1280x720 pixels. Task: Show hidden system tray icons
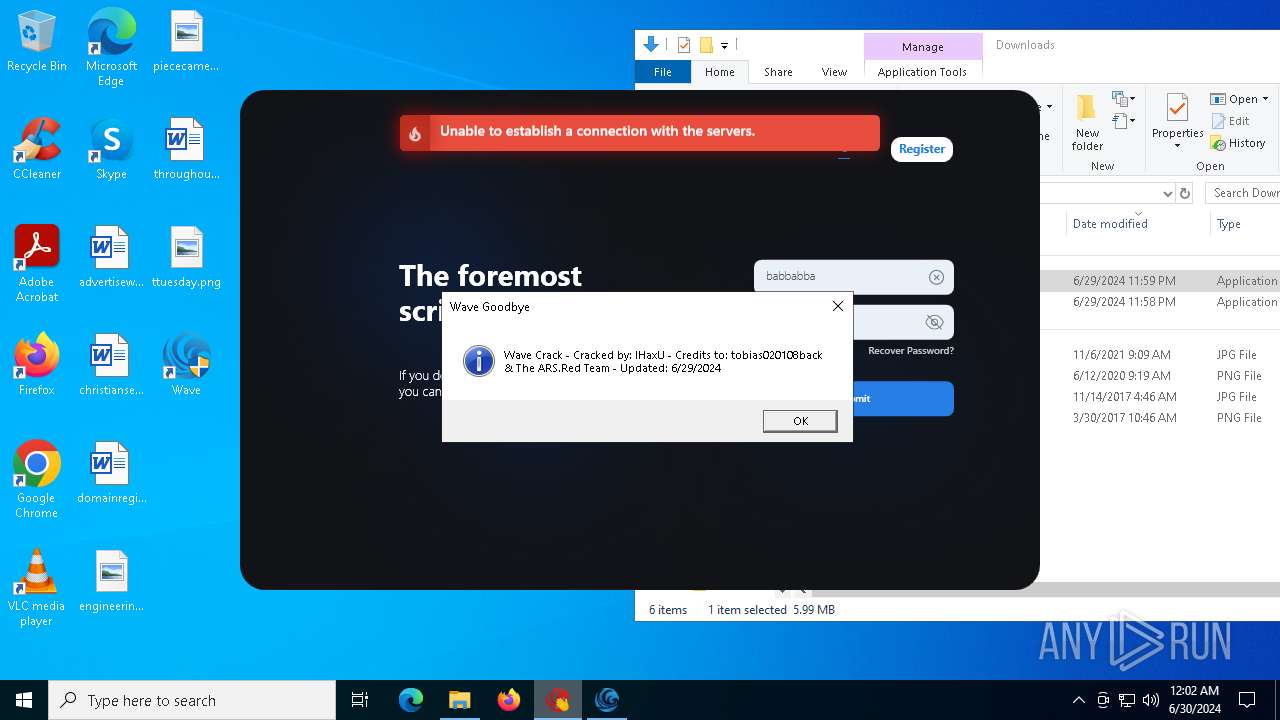pos(1078,700)
